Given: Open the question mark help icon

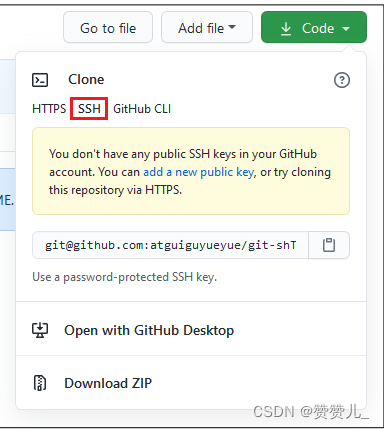Looking at the screenshot, I should [342, 80].
